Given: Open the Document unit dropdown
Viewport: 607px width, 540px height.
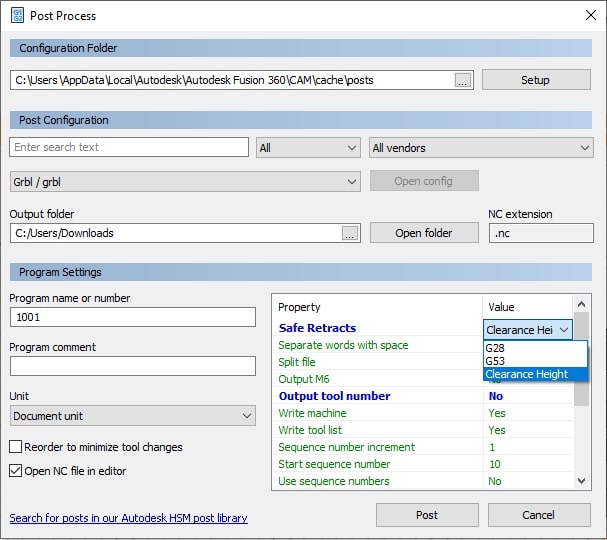Looking at the screenshot, I should point(133,415).
